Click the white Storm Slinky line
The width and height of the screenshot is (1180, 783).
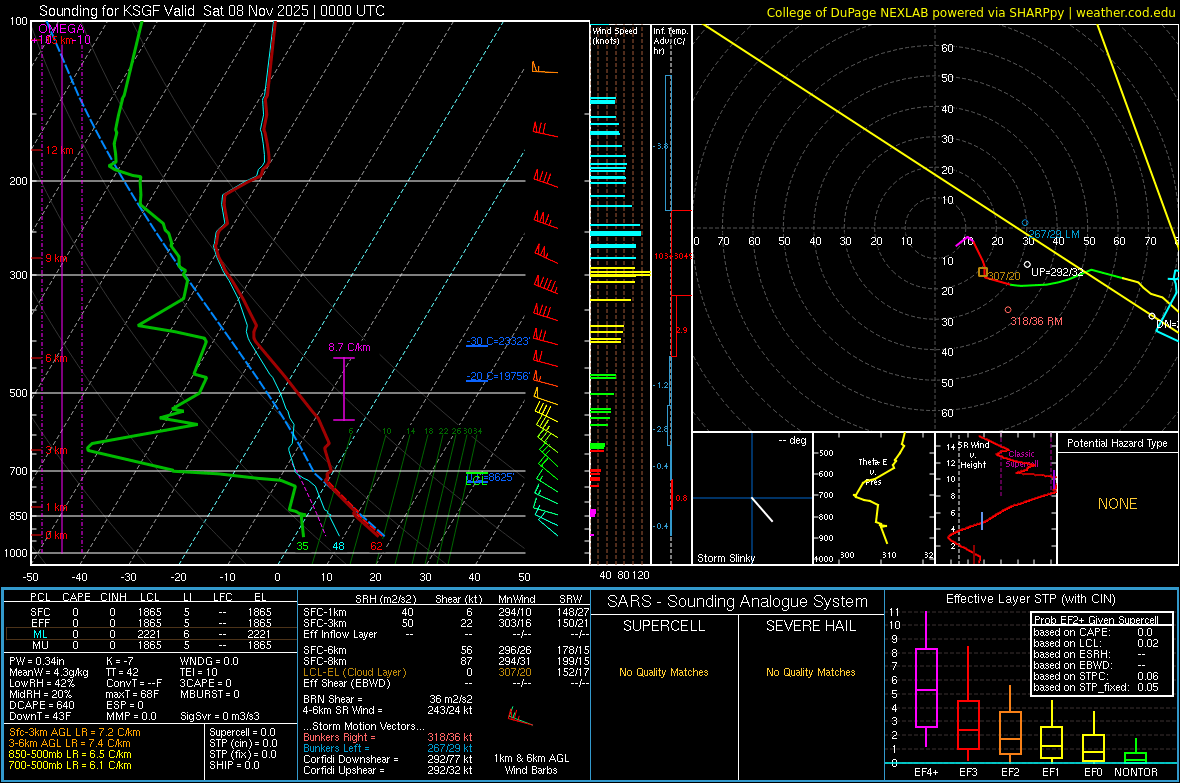click(762, 510)
